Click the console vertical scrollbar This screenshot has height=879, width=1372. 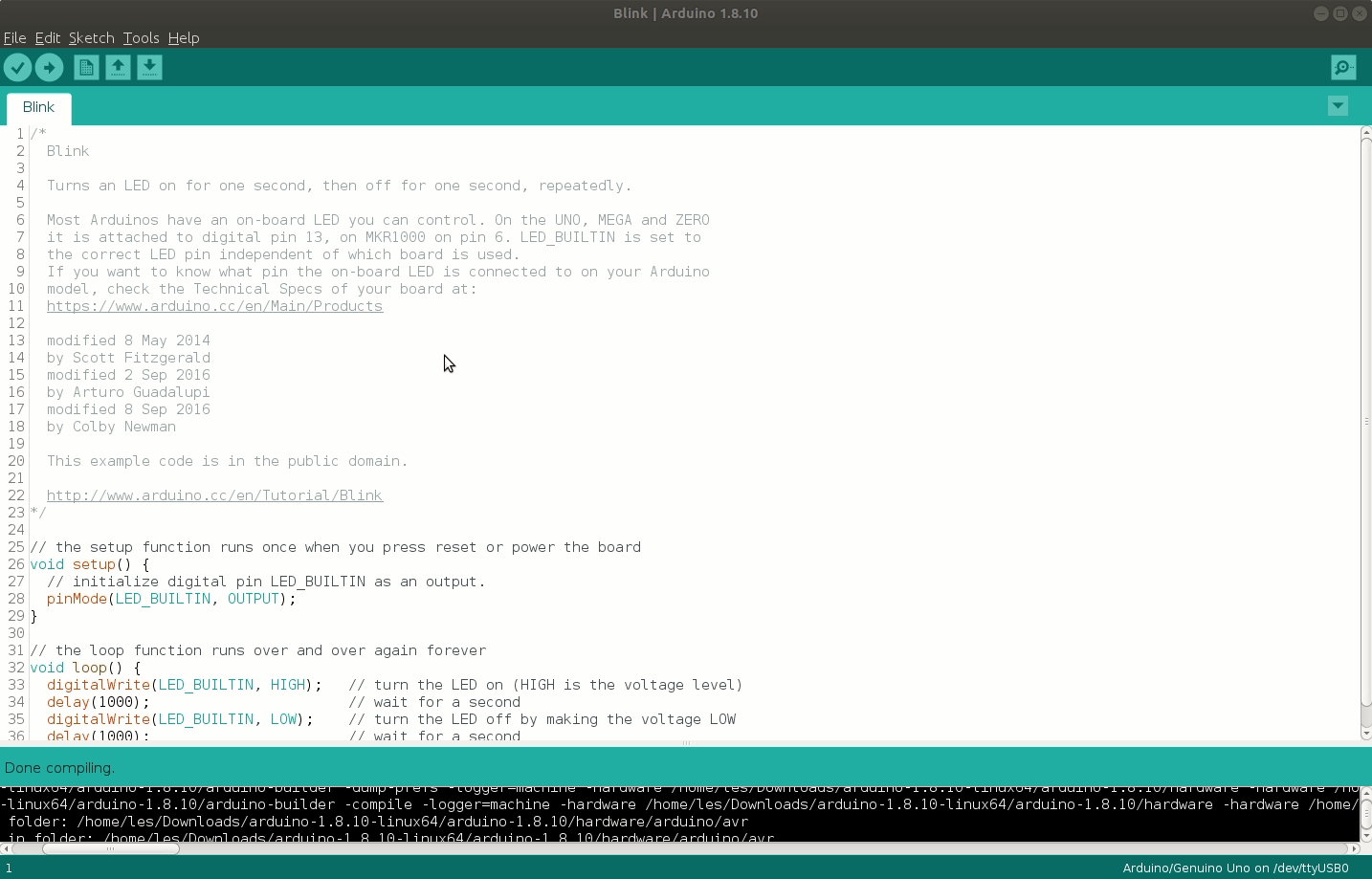coord(1366,814)
